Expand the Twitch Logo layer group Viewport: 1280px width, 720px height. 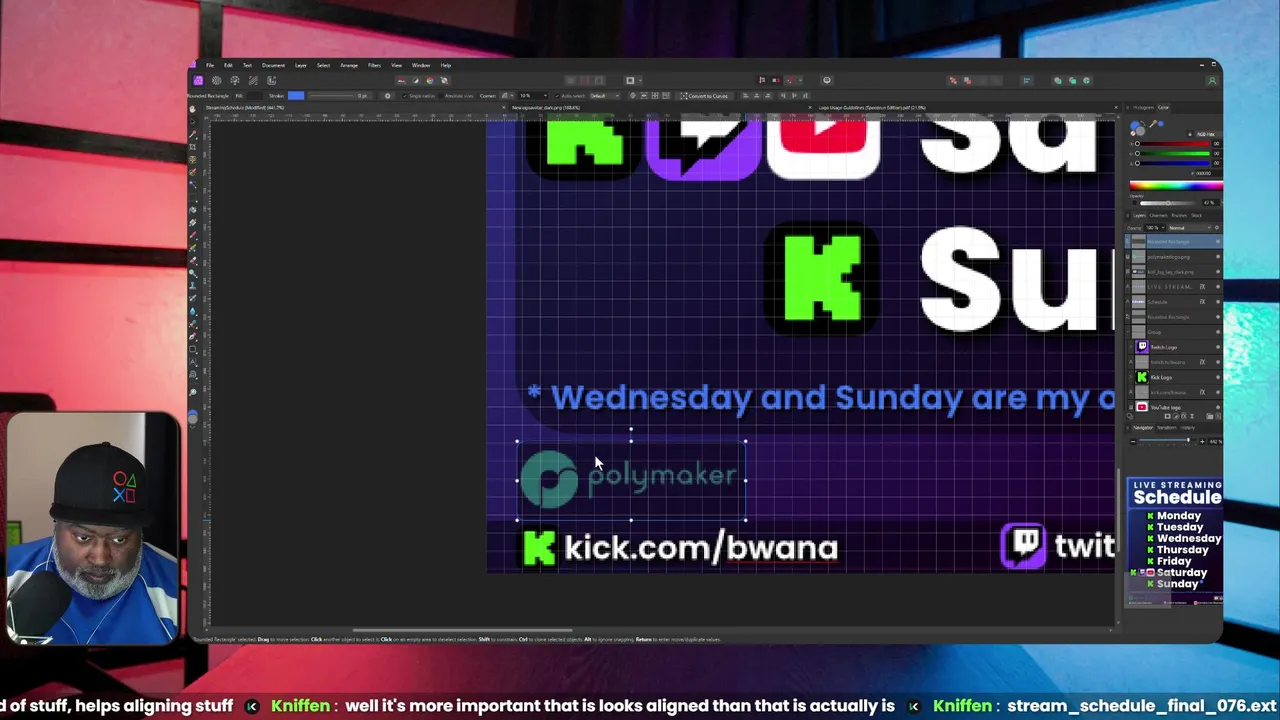1130,347
